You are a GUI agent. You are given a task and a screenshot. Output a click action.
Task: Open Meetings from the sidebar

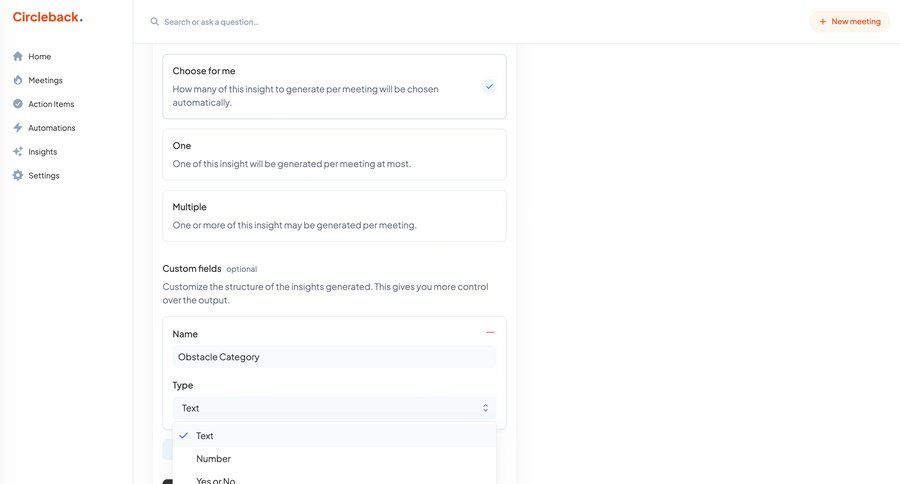45,80
